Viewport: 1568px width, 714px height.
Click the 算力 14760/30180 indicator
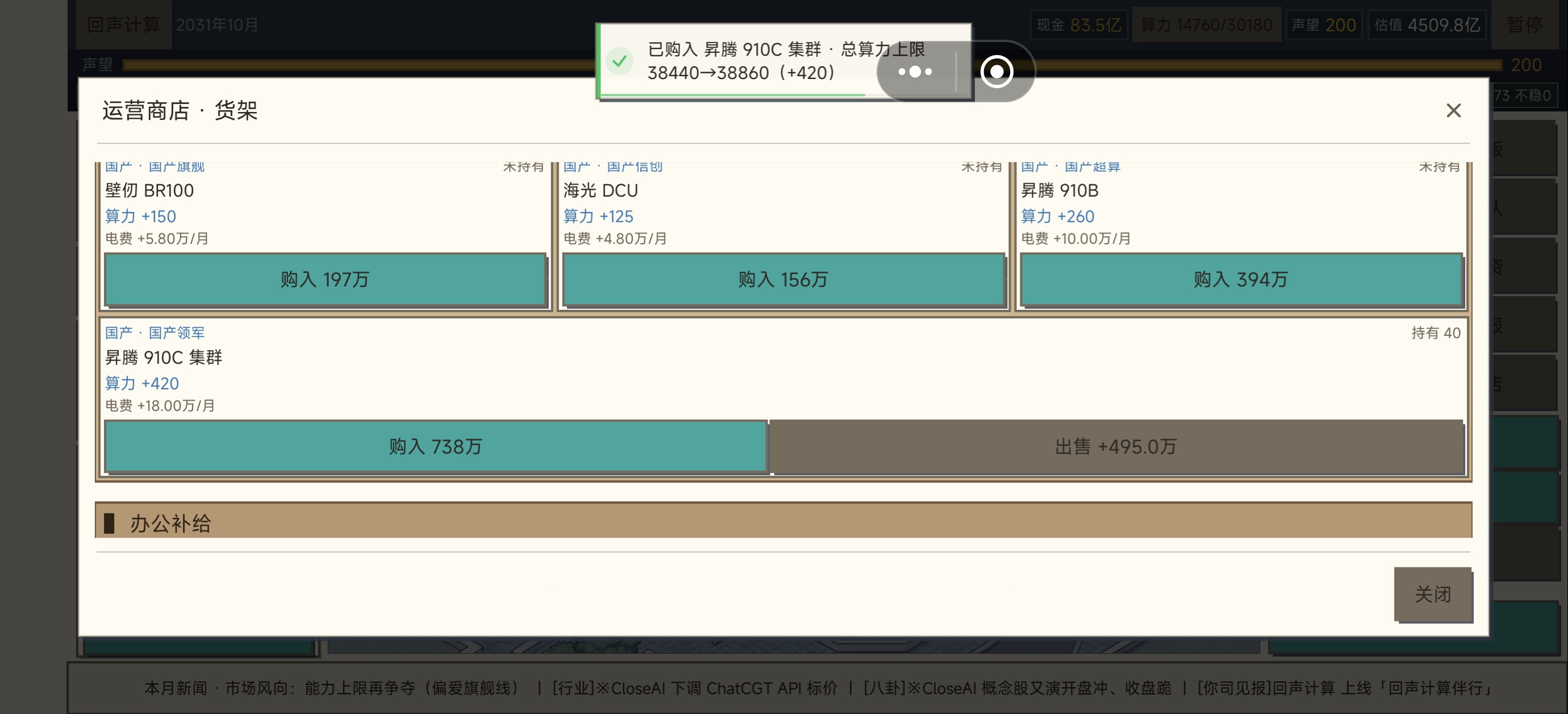click(x=1206, y=25)
